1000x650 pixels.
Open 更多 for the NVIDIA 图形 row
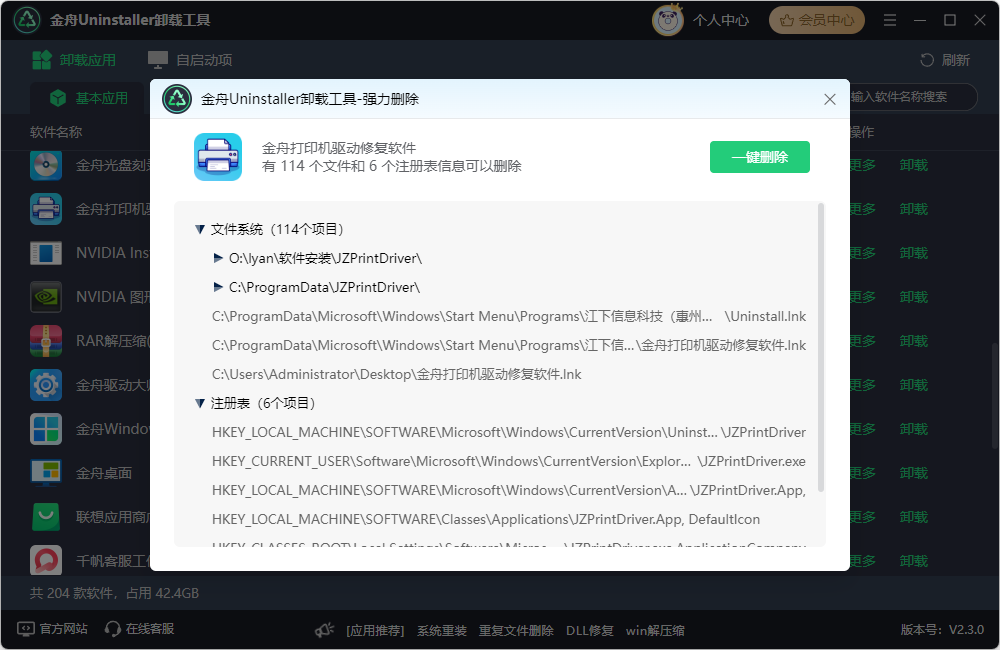tap(864, 297)
